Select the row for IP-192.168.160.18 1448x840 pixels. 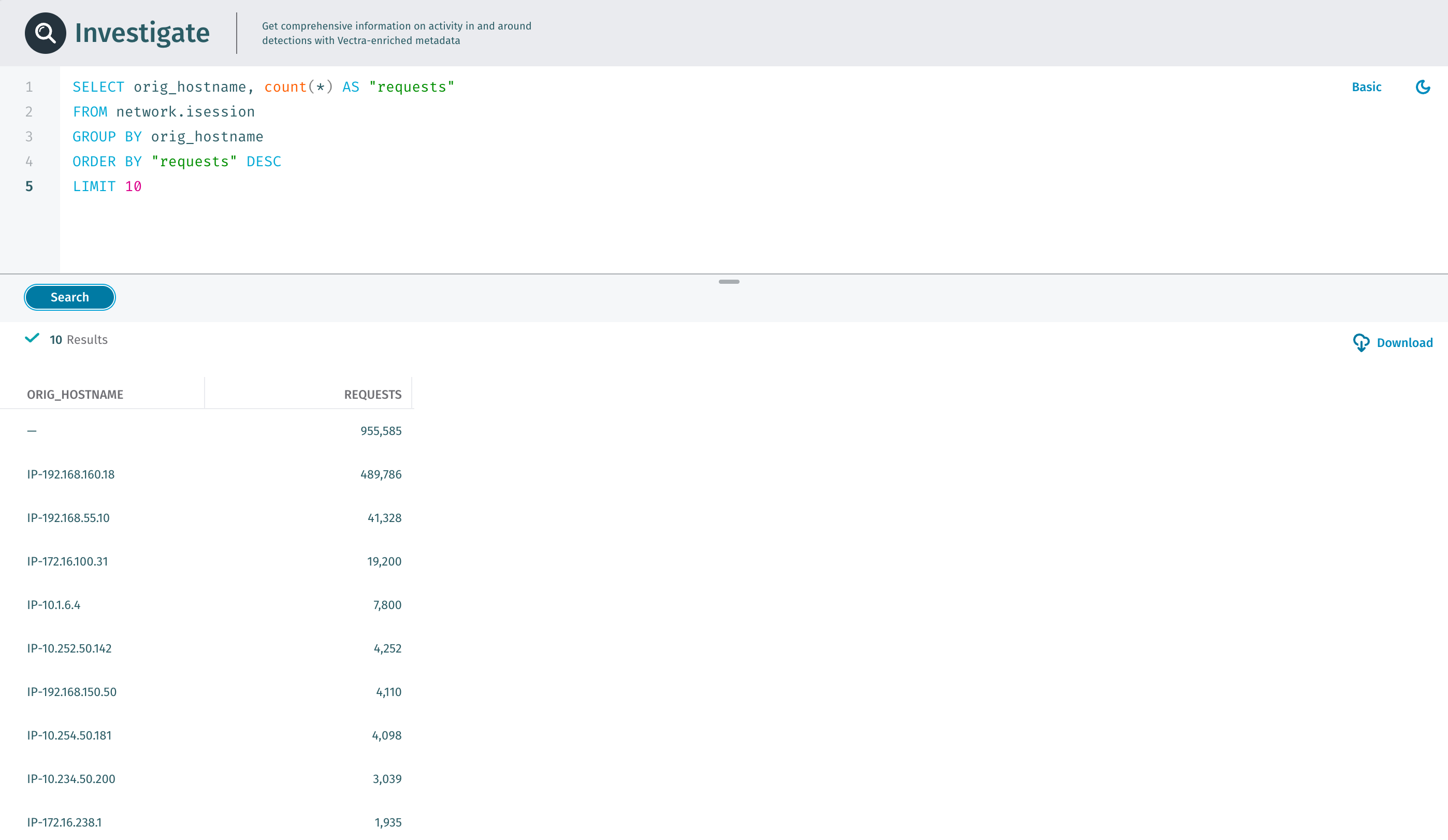(70, 474)
